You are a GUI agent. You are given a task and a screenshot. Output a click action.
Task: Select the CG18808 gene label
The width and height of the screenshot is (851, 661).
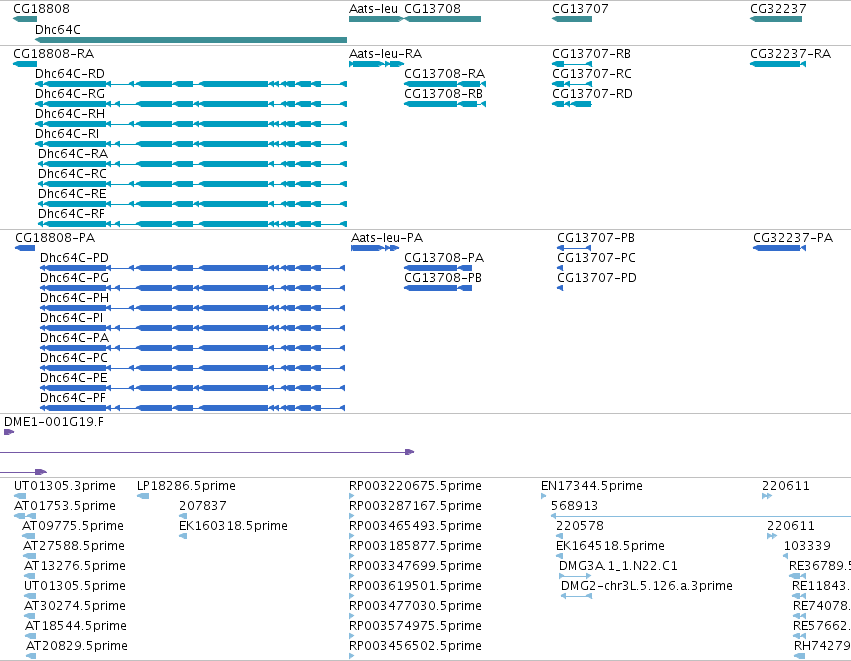point(41,9)
